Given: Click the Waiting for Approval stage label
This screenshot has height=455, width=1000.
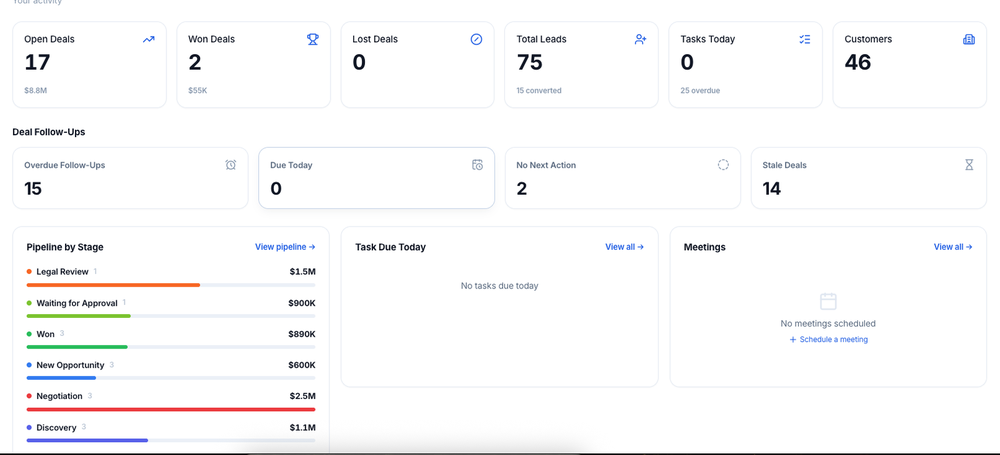Looking at the screenshot, I should (77, 303).
